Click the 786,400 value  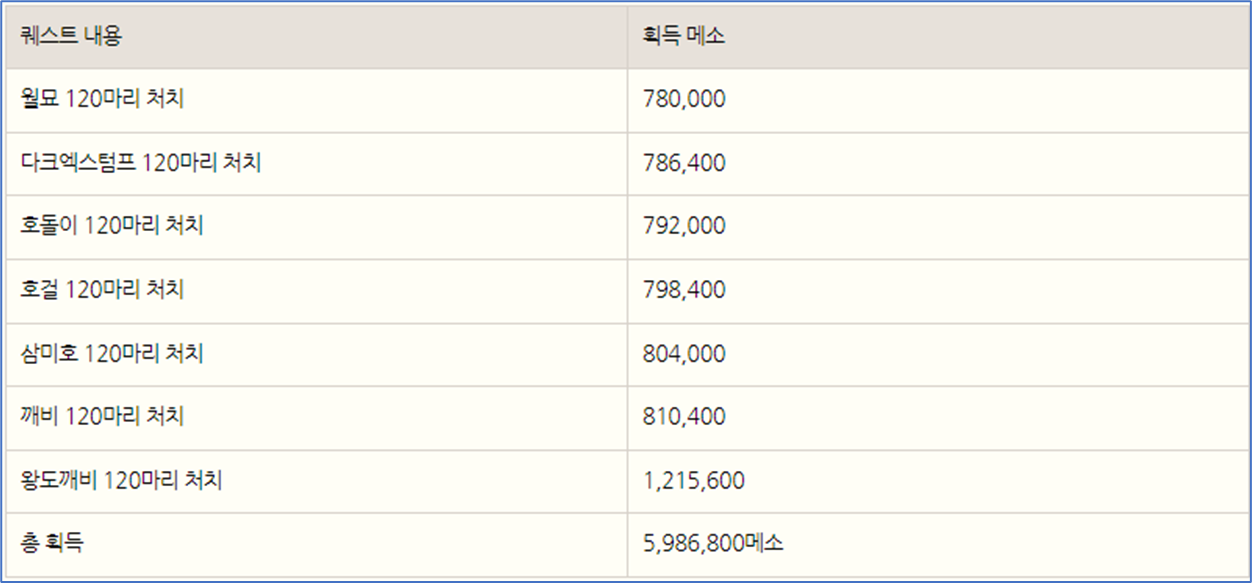coord(685,163)
